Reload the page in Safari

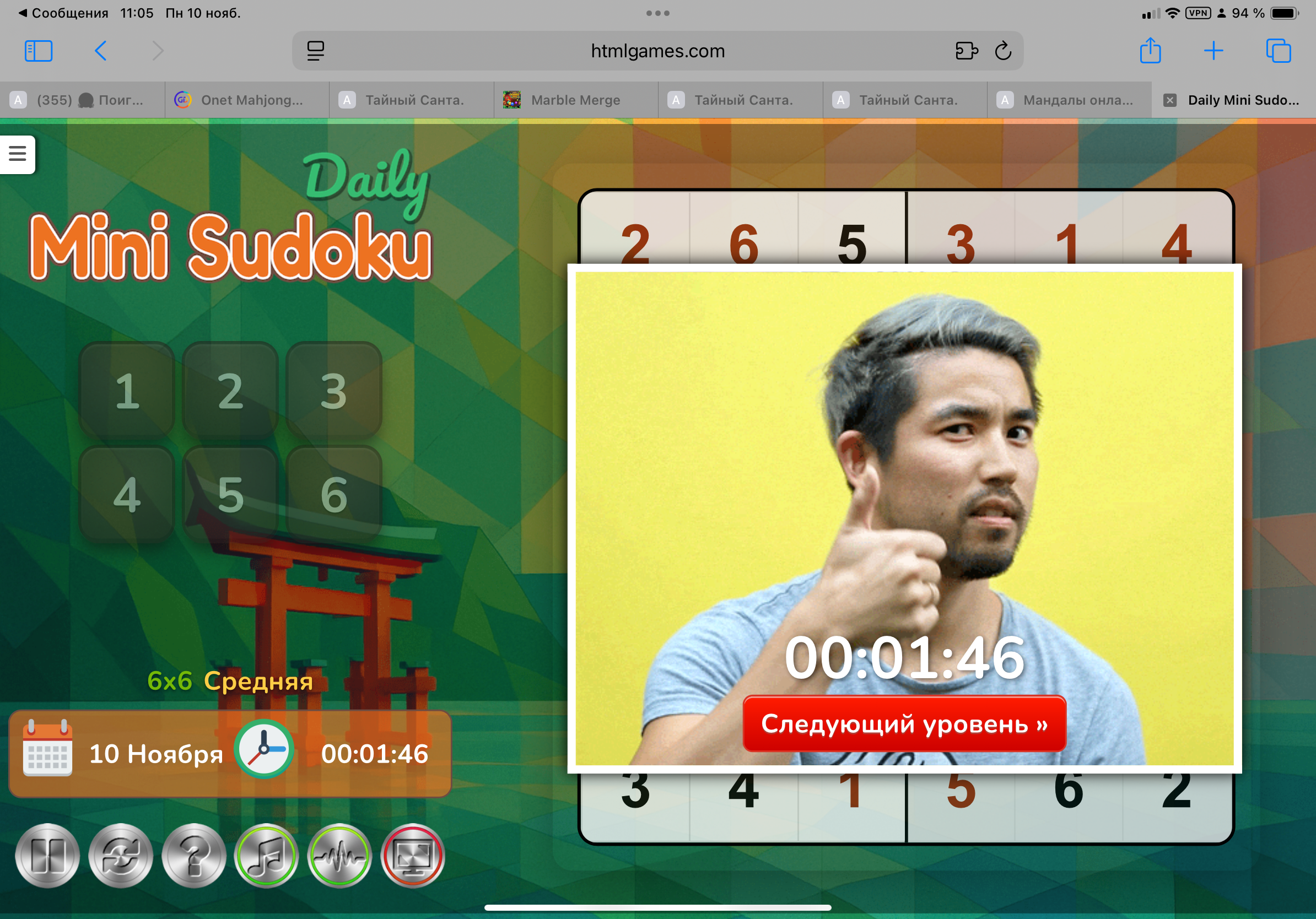pyautogui.click(x=1002, y=51)
